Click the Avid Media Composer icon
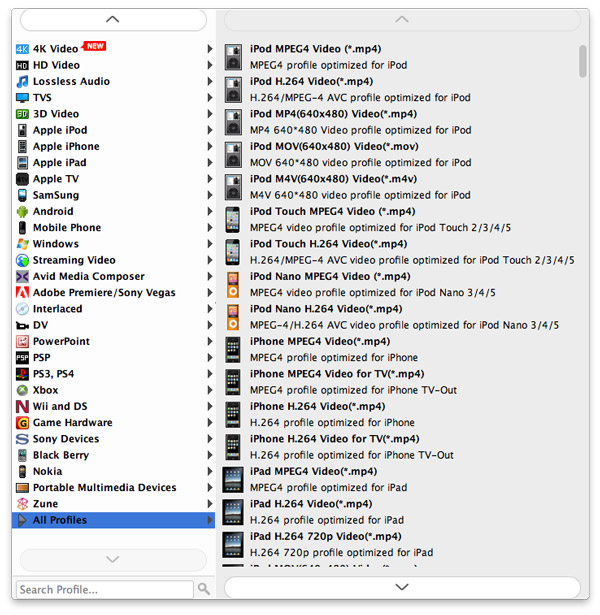 click(22, 277)
